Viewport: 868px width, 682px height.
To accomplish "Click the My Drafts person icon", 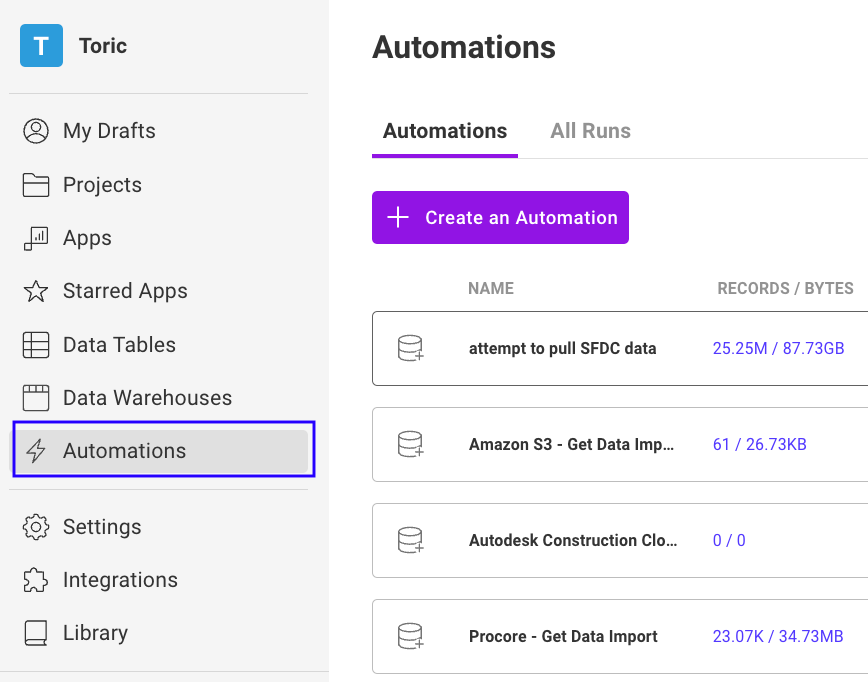I will pyautogui.click(x=36, y=131).
